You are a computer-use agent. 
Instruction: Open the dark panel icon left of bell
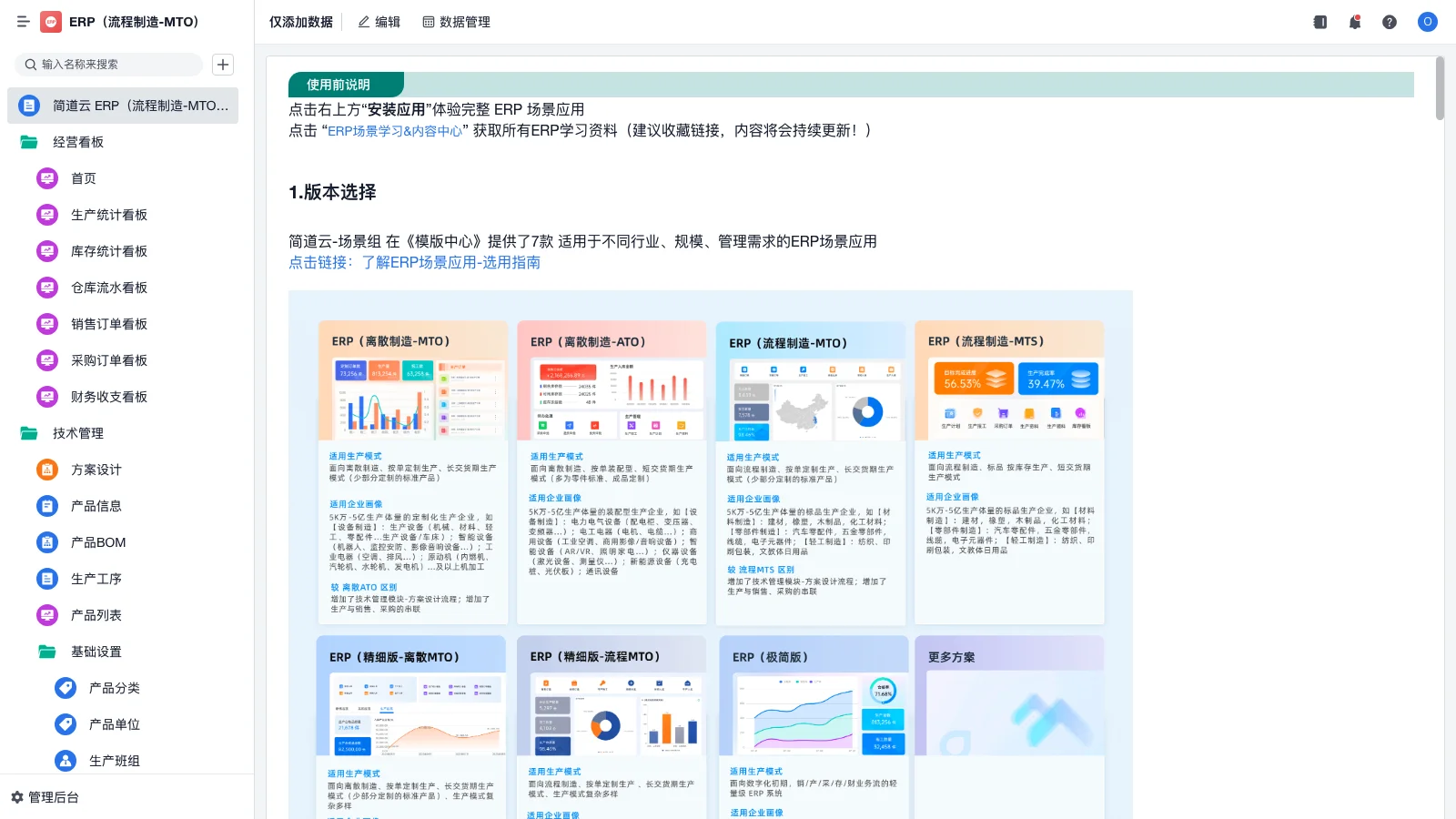tap(1320, 22)
